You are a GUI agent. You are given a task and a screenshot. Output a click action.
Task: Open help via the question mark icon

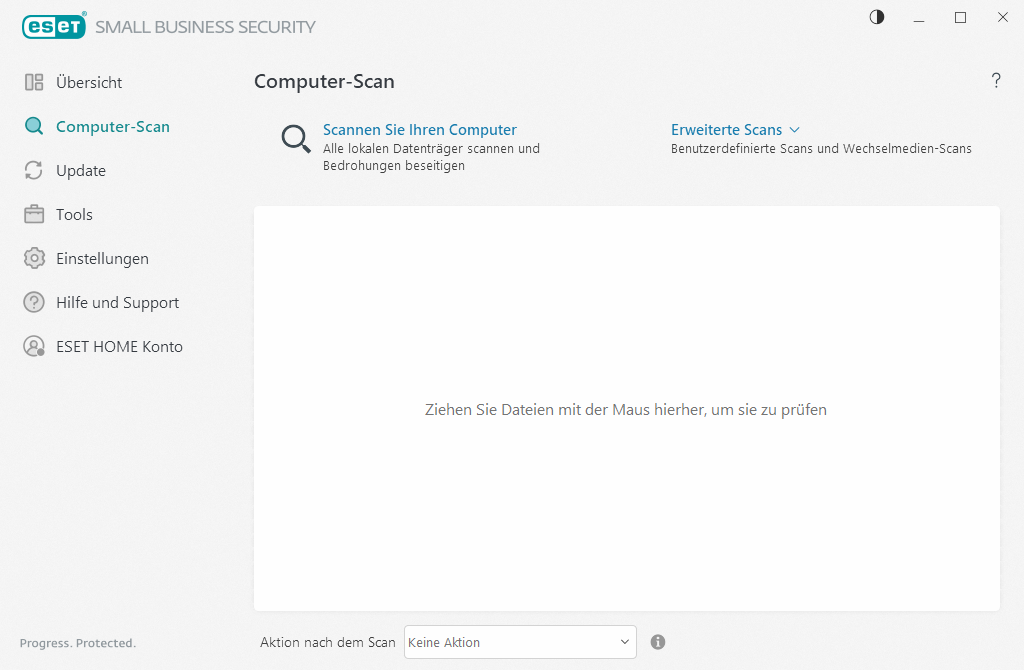pos(996,80)
